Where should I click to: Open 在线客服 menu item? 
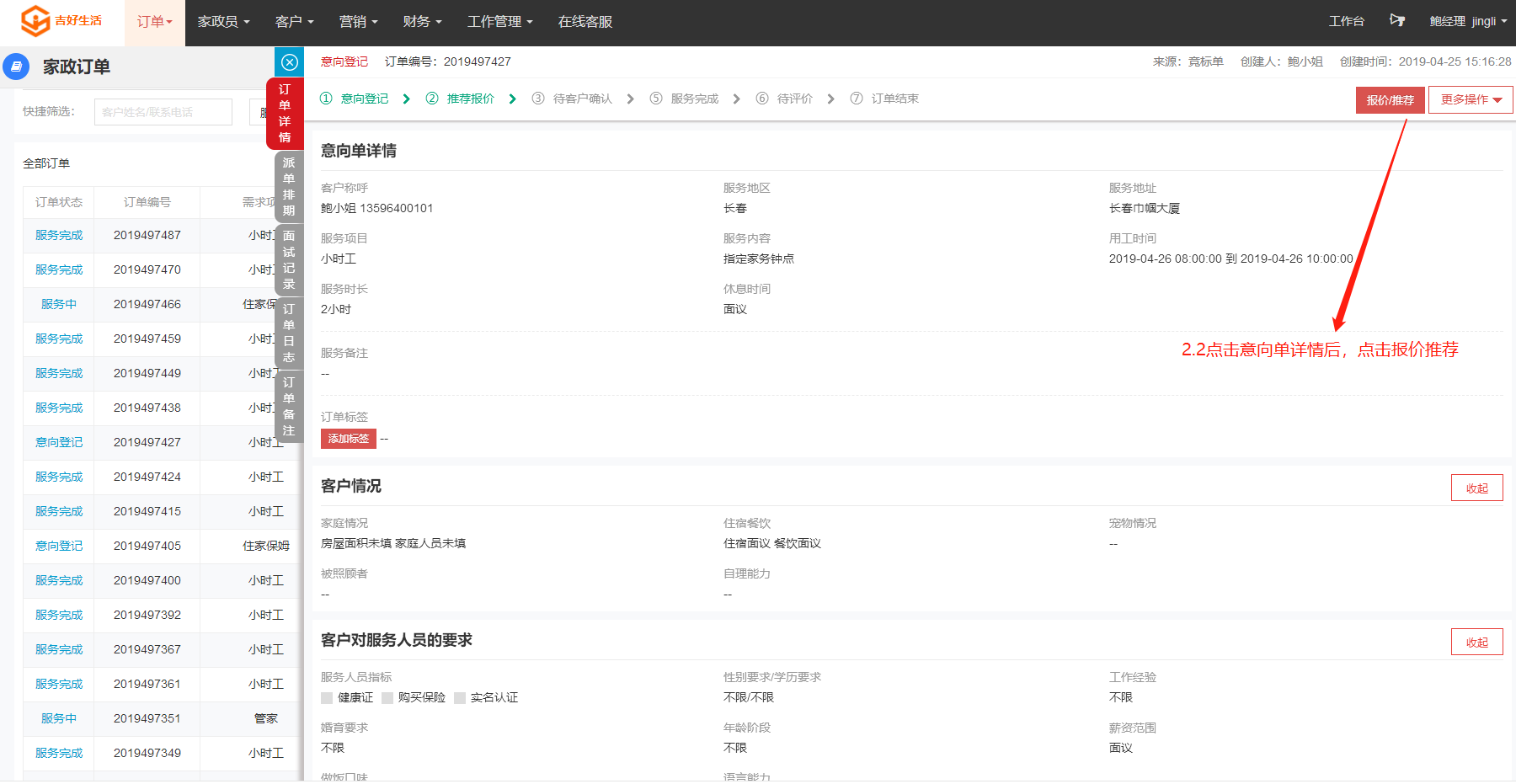coord(585,22)
